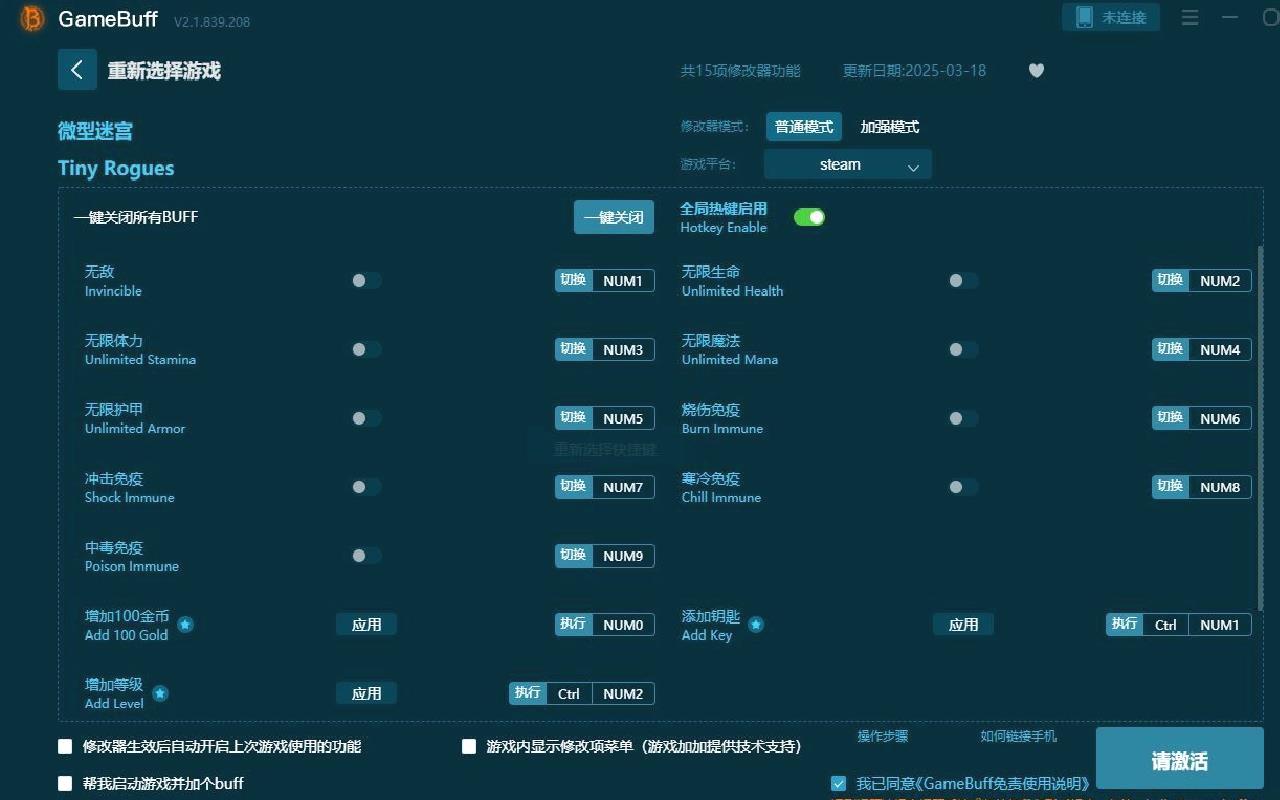This screenshot has height=800, width=1280.
Task: Click 切换 button for NUM8 hotkey
Action: [1170, 486]
